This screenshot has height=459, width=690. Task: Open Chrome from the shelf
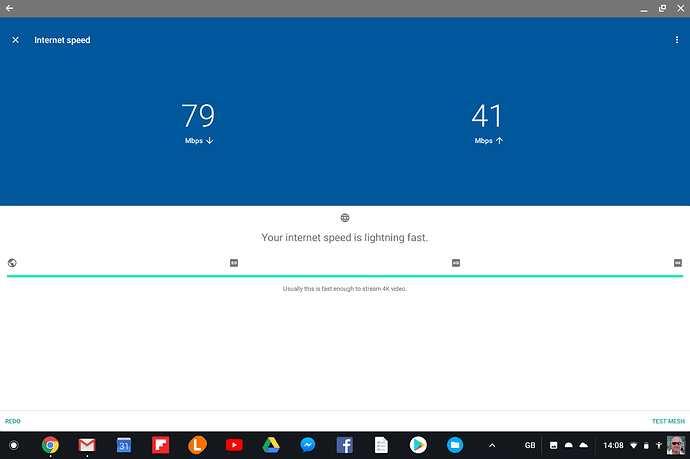50,445
